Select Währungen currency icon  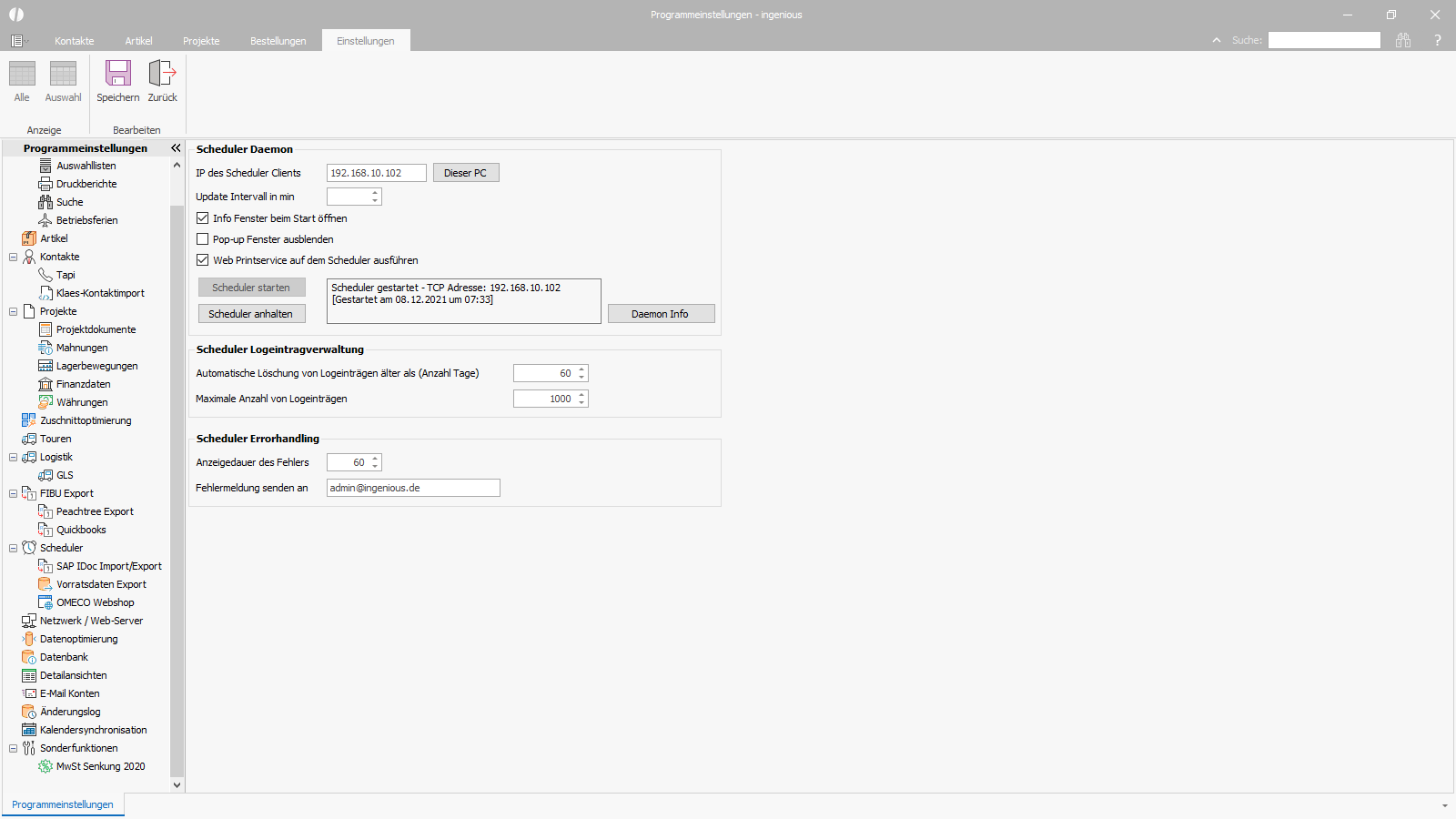point(45,402)
